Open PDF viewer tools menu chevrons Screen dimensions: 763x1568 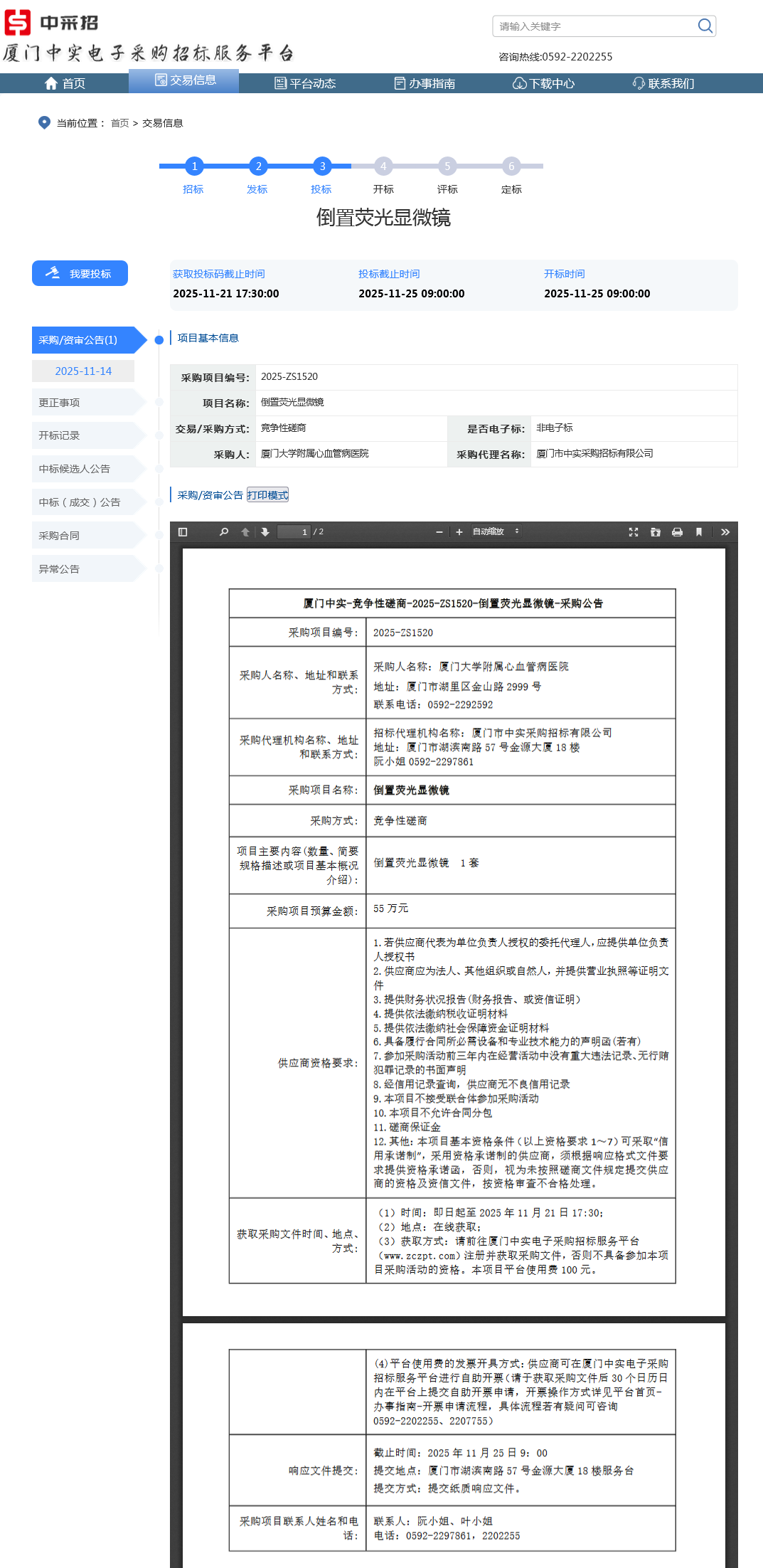(x=725, y=532)
